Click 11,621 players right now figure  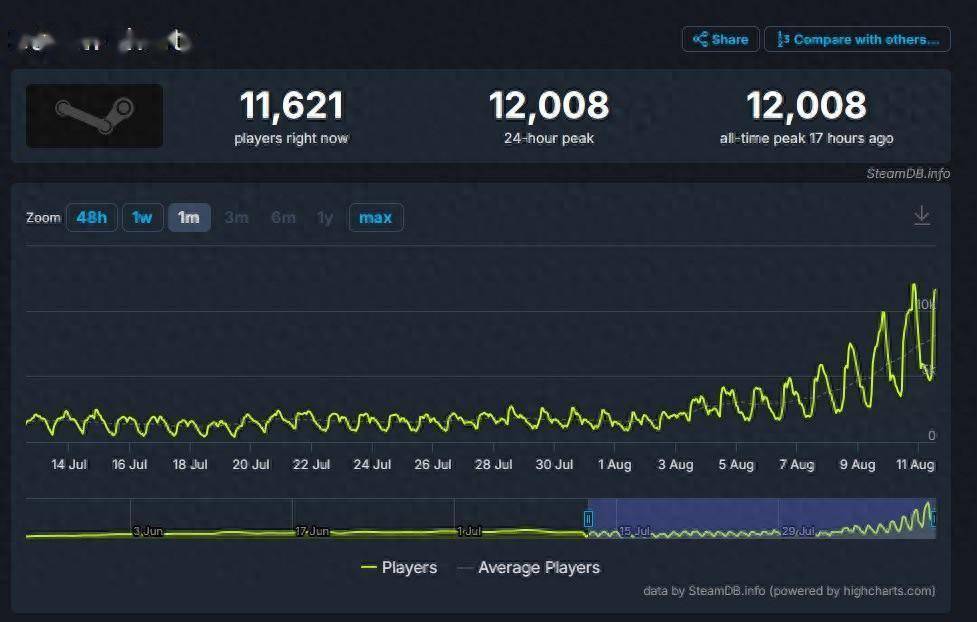292,105
